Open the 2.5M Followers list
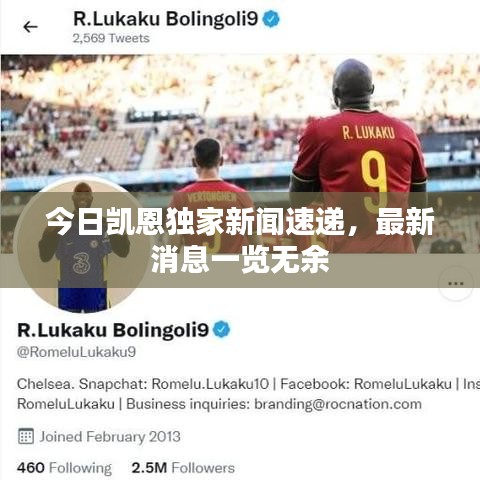This screenshot has width=480, height=480. point(183,468)
